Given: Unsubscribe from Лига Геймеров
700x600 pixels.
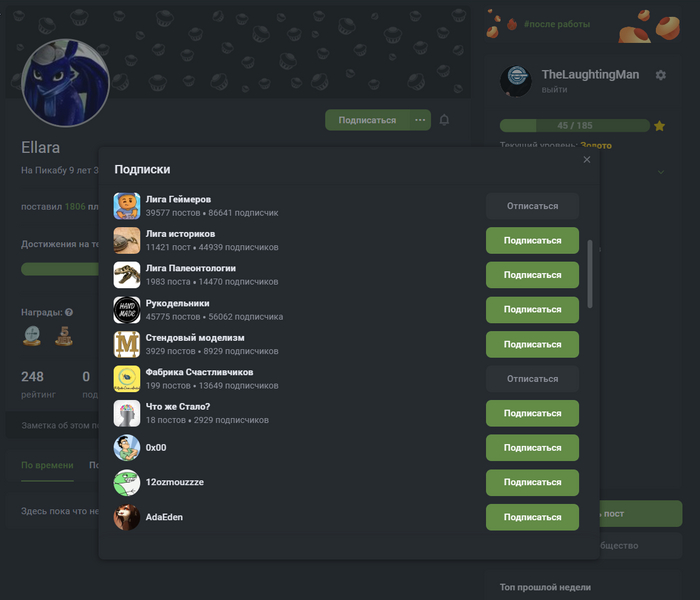Looking at the screenshot, I should tap(532, 206).
